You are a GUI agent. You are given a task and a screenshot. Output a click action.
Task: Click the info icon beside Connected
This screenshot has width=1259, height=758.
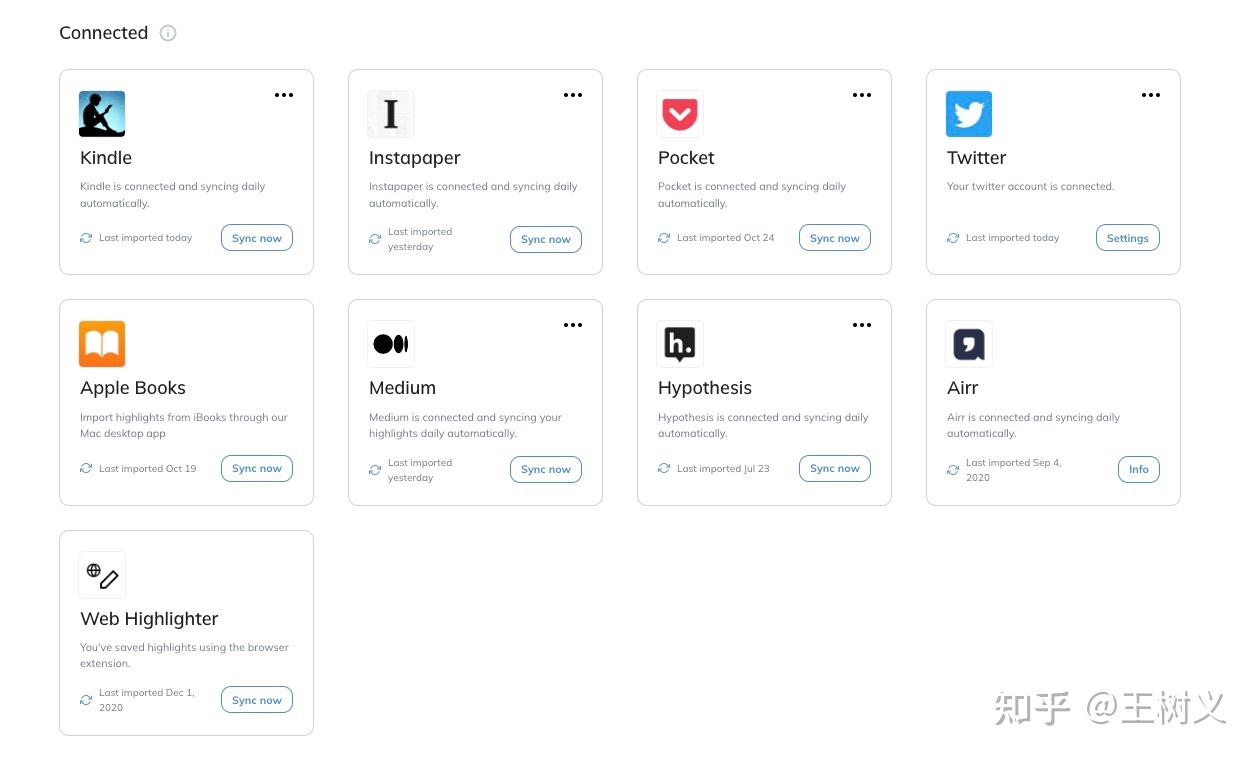click(x=168, y=33)
